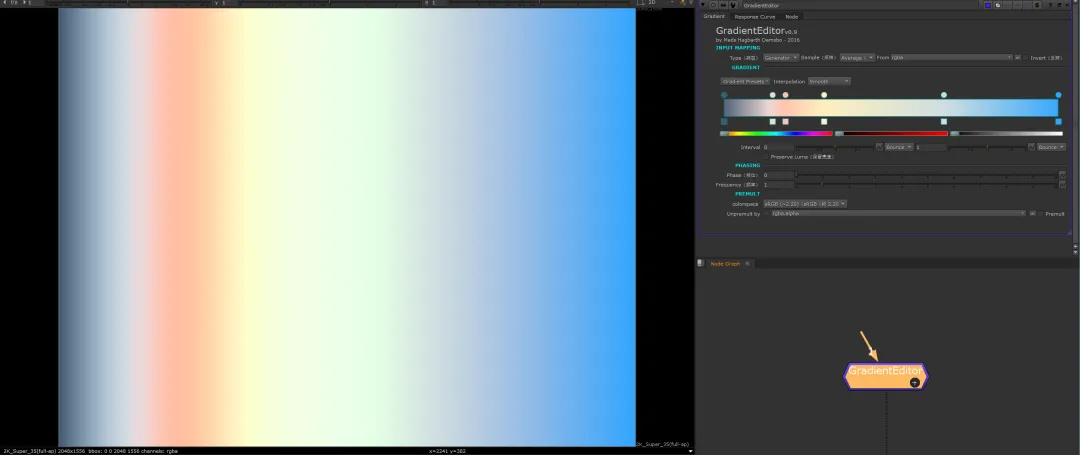Click the gradient preview bar
The width and height of the screenshot is (1080, 455).
click(x=891, y=108)
